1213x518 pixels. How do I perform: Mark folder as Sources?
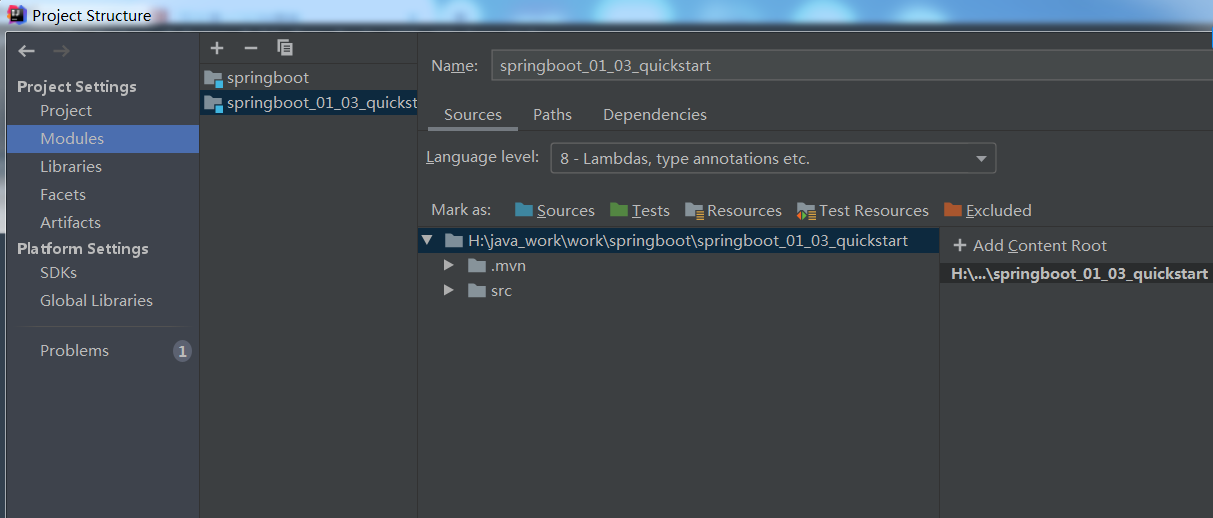(555, 210)
